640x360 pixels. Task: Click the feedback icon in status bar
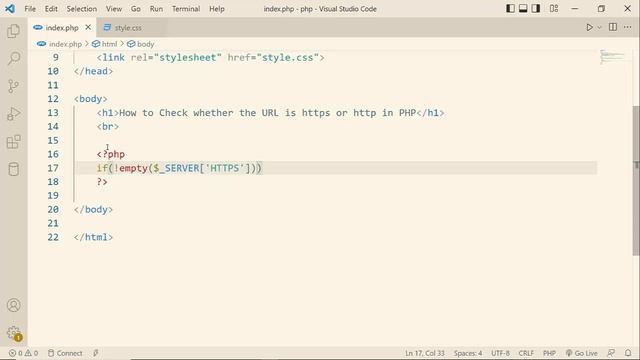pyautogui.click(x=611, y=353)
